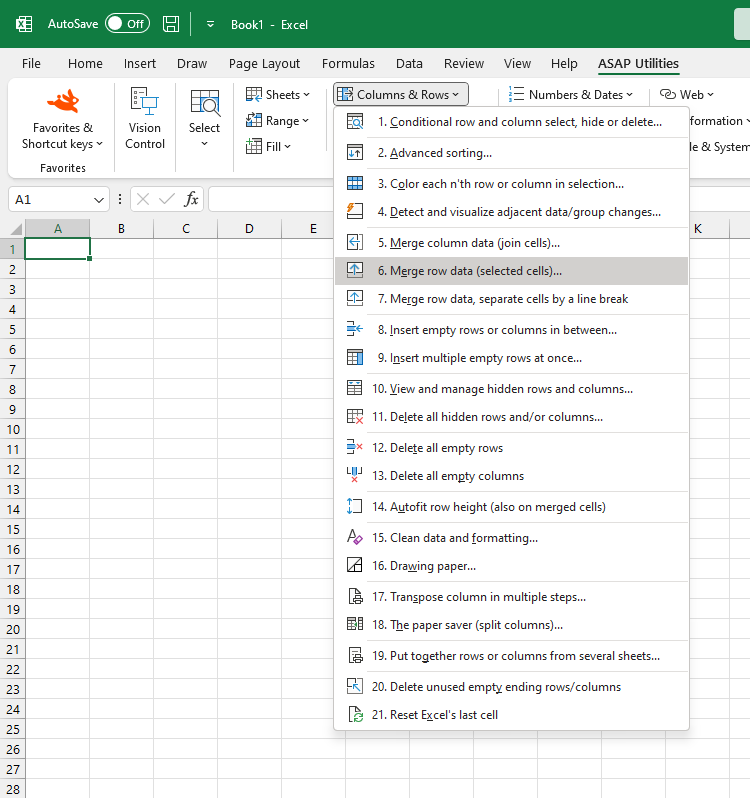
Task: Click the formula bar input field
Action: (x=272, y=199)
